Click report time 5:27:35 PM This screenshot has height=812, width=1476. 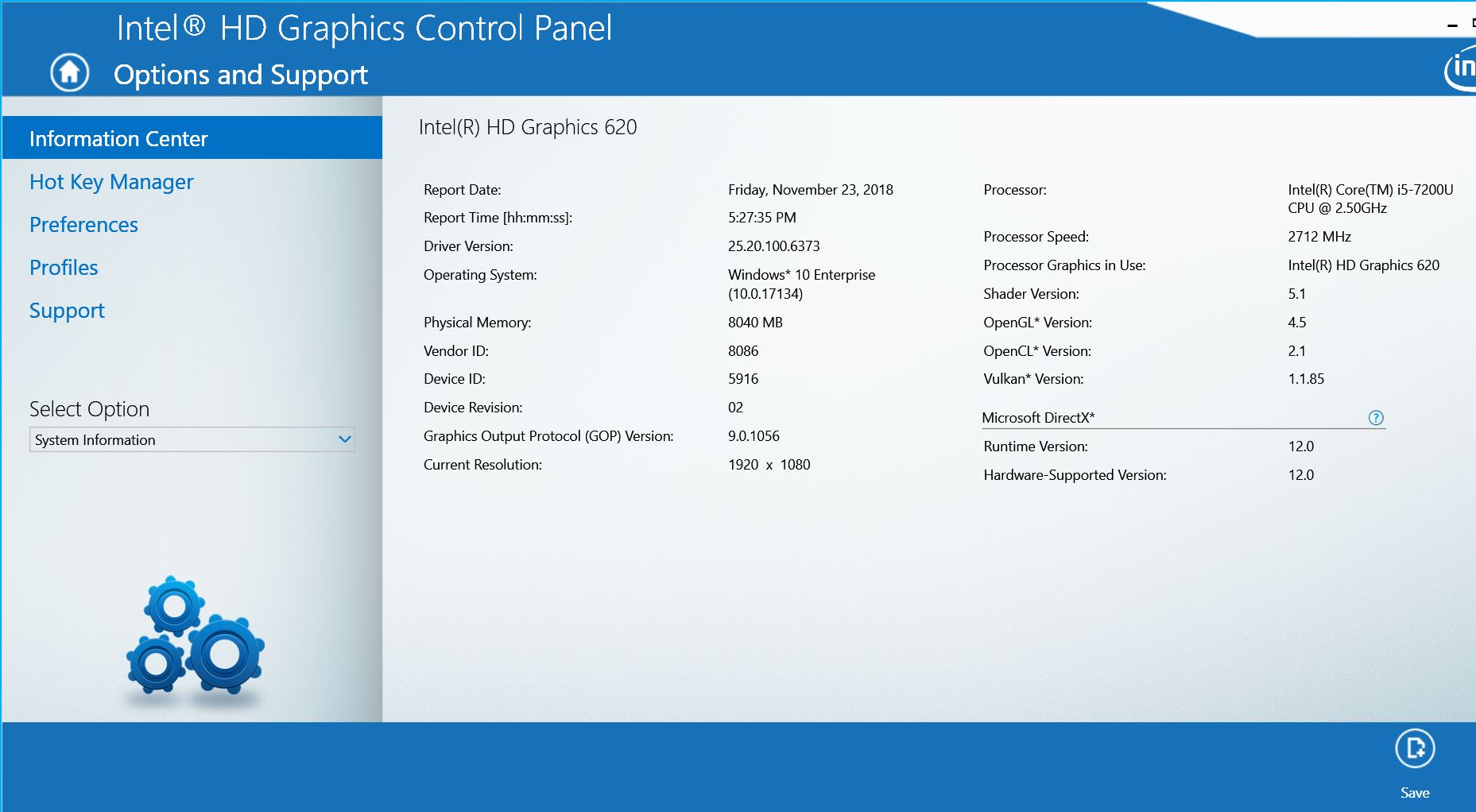pos(761,218)
